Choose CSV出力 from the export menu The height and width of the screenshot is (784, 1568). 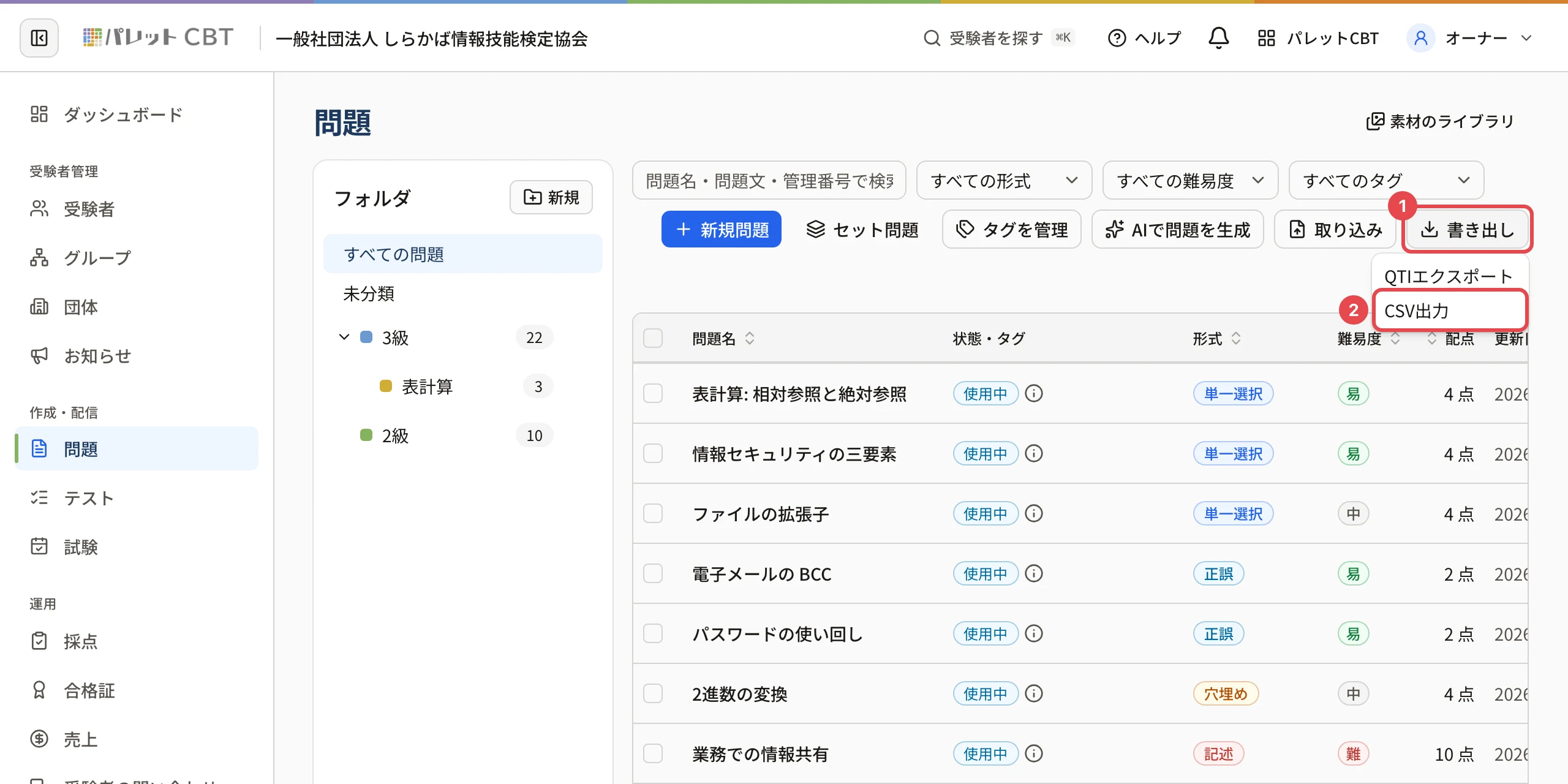(x=1449, y=311)
